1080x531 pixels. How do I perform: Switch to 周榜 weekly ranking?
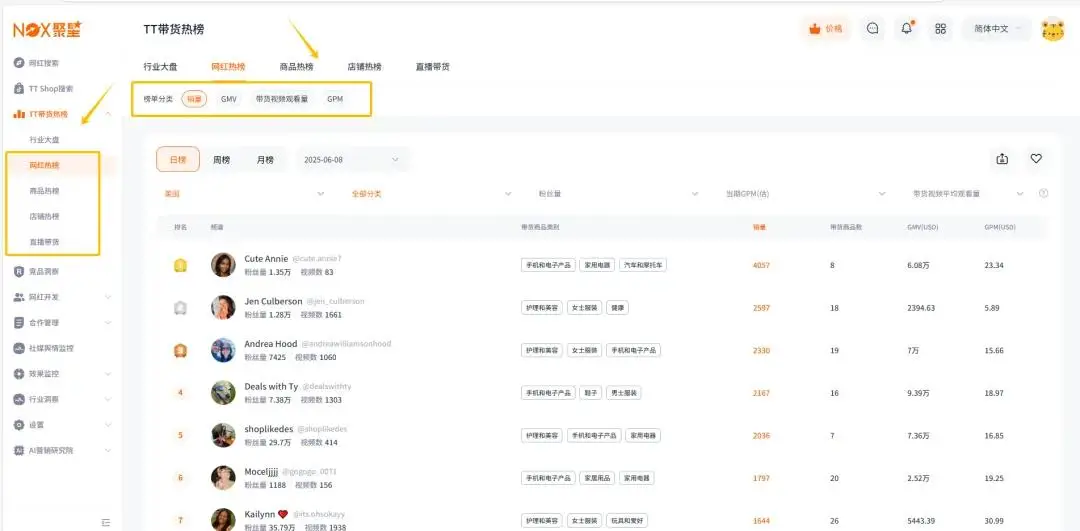point(221,159)
